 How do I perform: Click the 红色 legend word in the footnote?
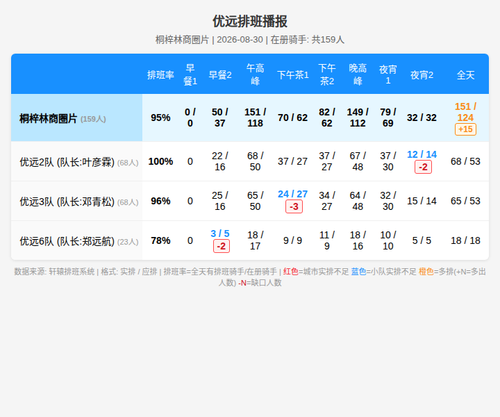coord(291,272)
